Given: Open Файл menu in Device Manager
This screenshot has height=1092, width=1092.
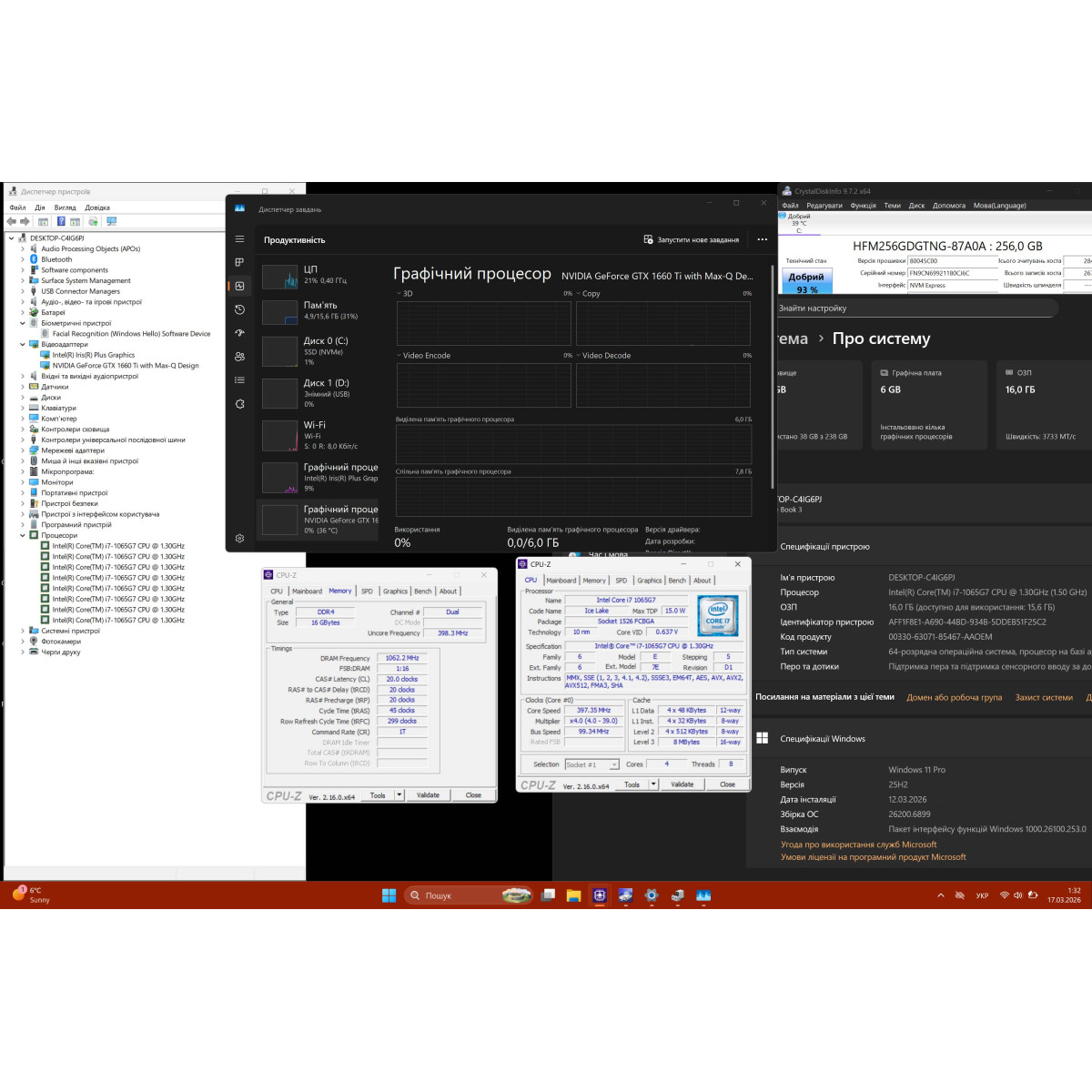Looking at the screenshot, I should (x=17, y=207).
